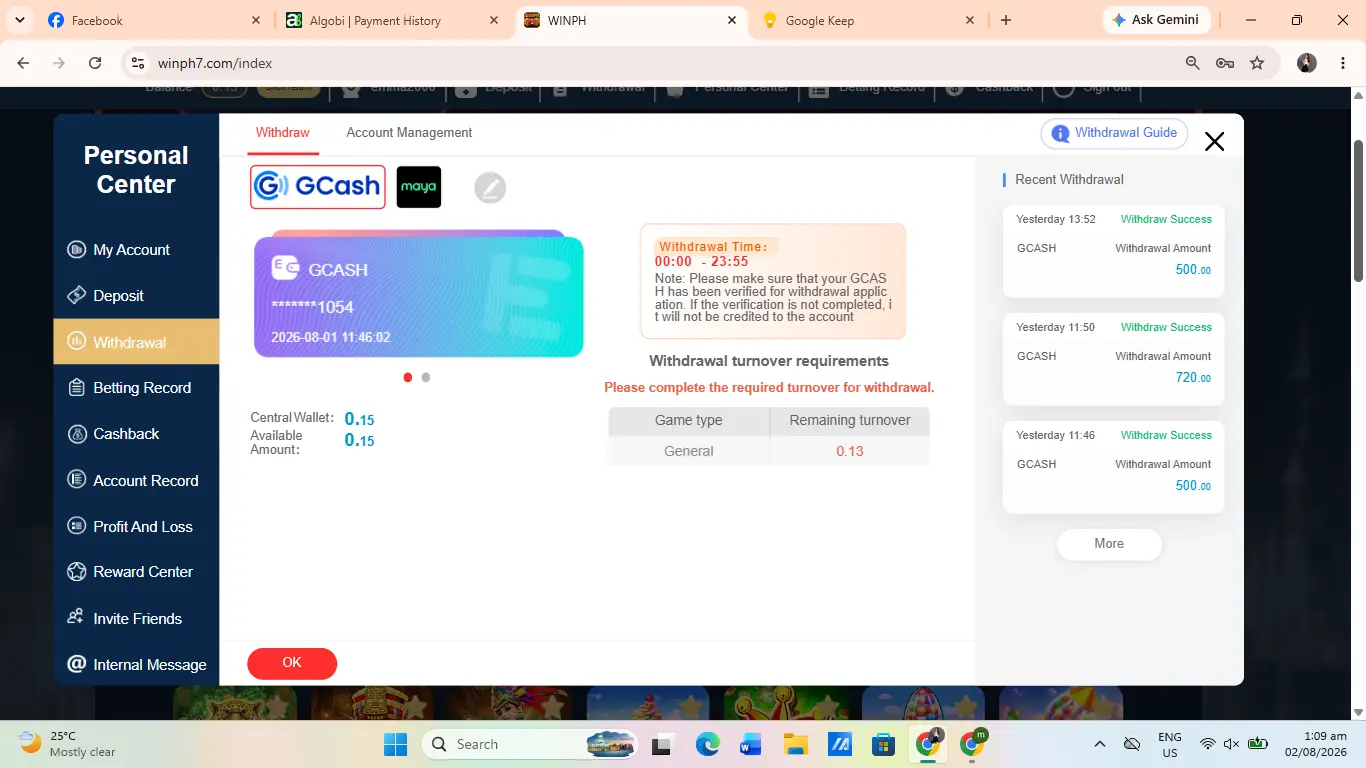
Task: Switch to the Account Management tab
Action: [x=409, y=133]
